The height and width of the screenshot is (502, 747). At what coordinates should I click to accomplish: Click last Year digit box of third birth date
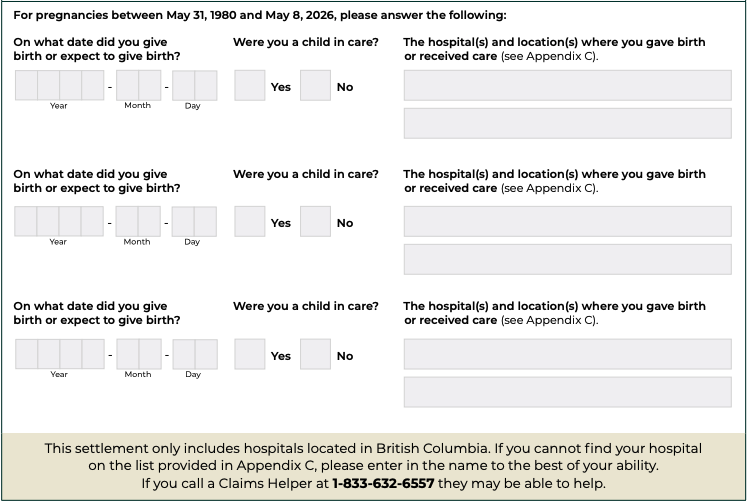tap(93, 354)
